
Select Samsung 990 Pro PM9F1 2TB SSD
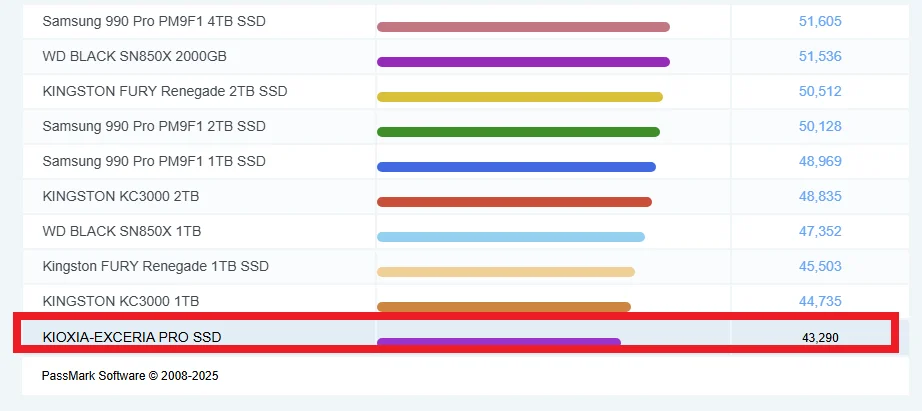[x=154, y=126]
